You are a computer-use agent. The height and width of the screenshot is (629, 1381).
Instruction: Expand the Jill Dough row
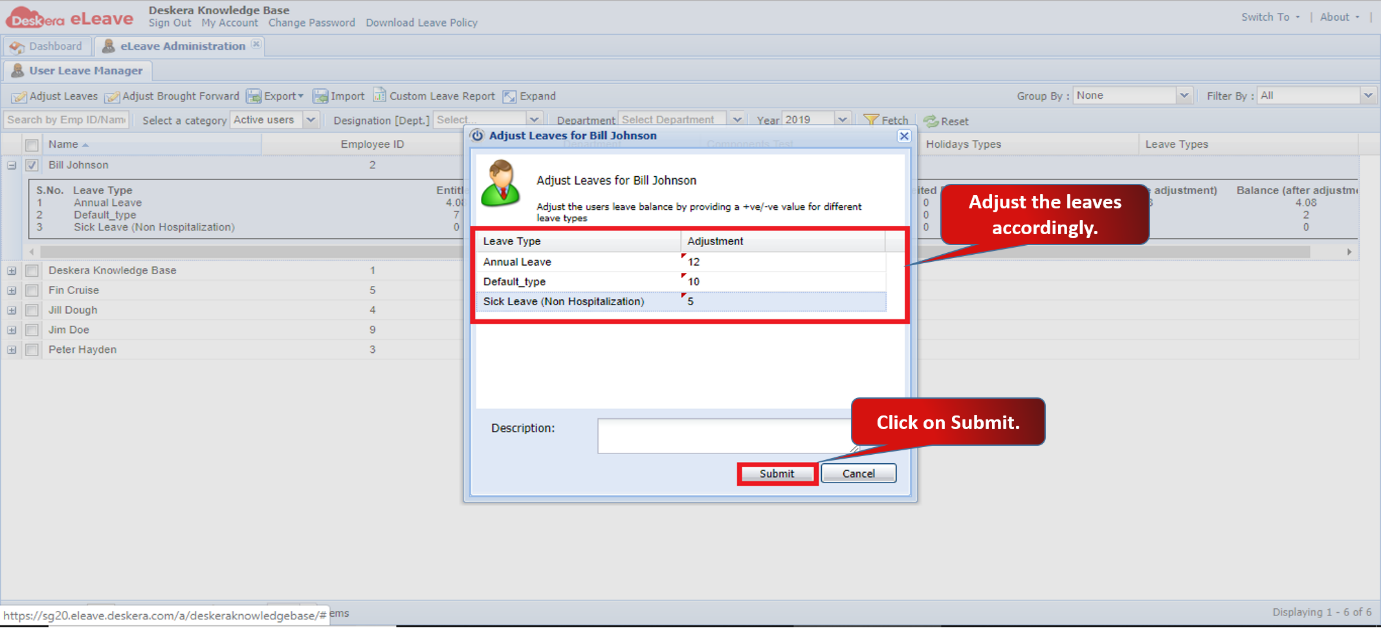(12, 310)
